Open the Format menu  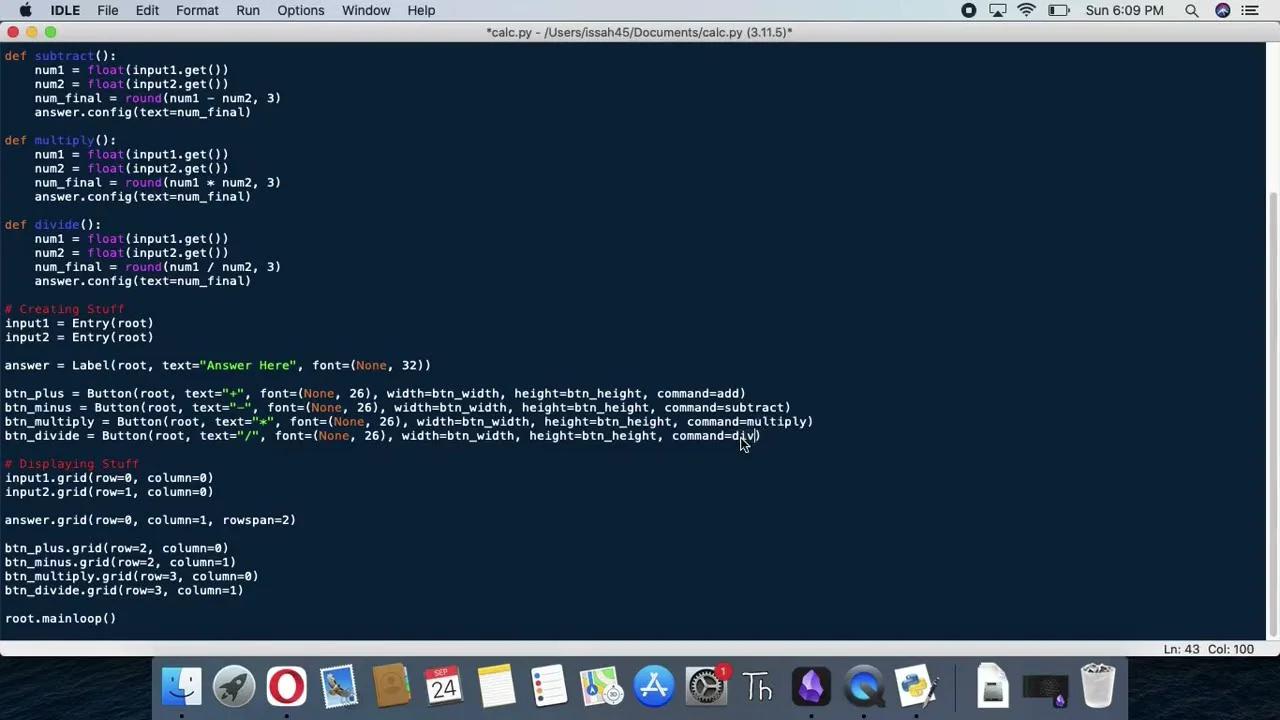click(x=197, y=10)
